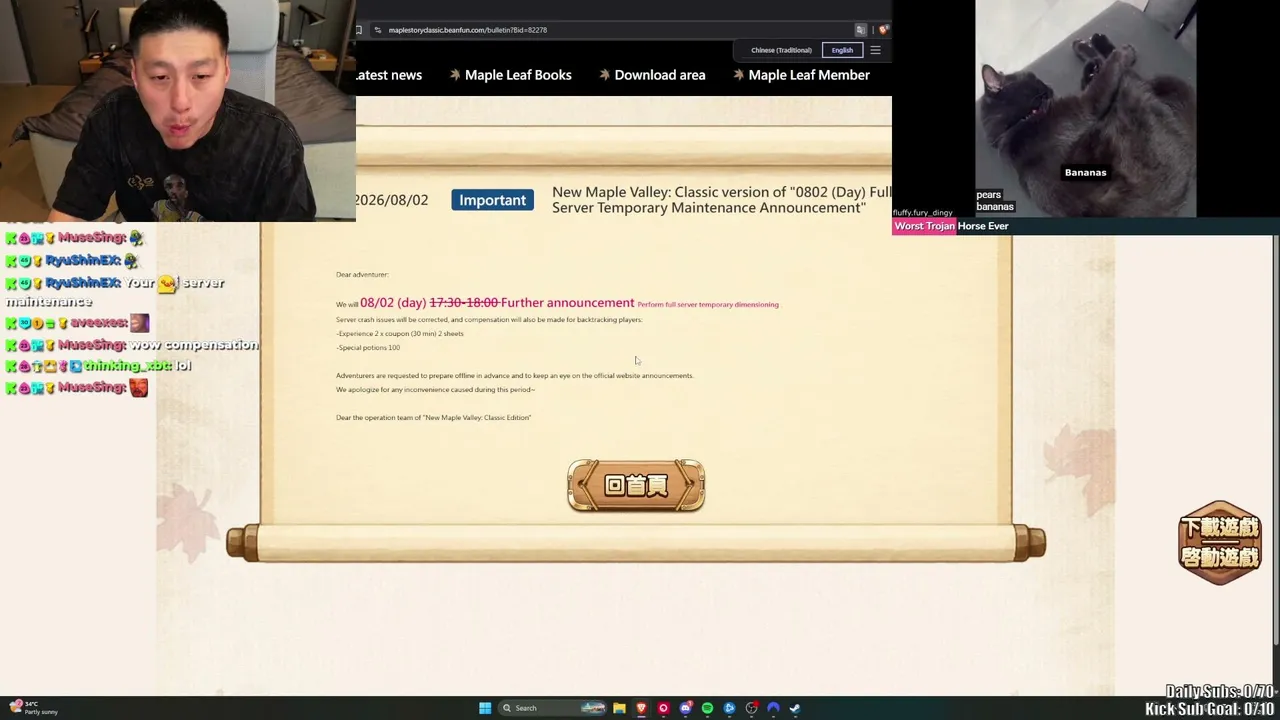Select English translation language
The image size is (1280, 720).
click(x=842, y=50)
